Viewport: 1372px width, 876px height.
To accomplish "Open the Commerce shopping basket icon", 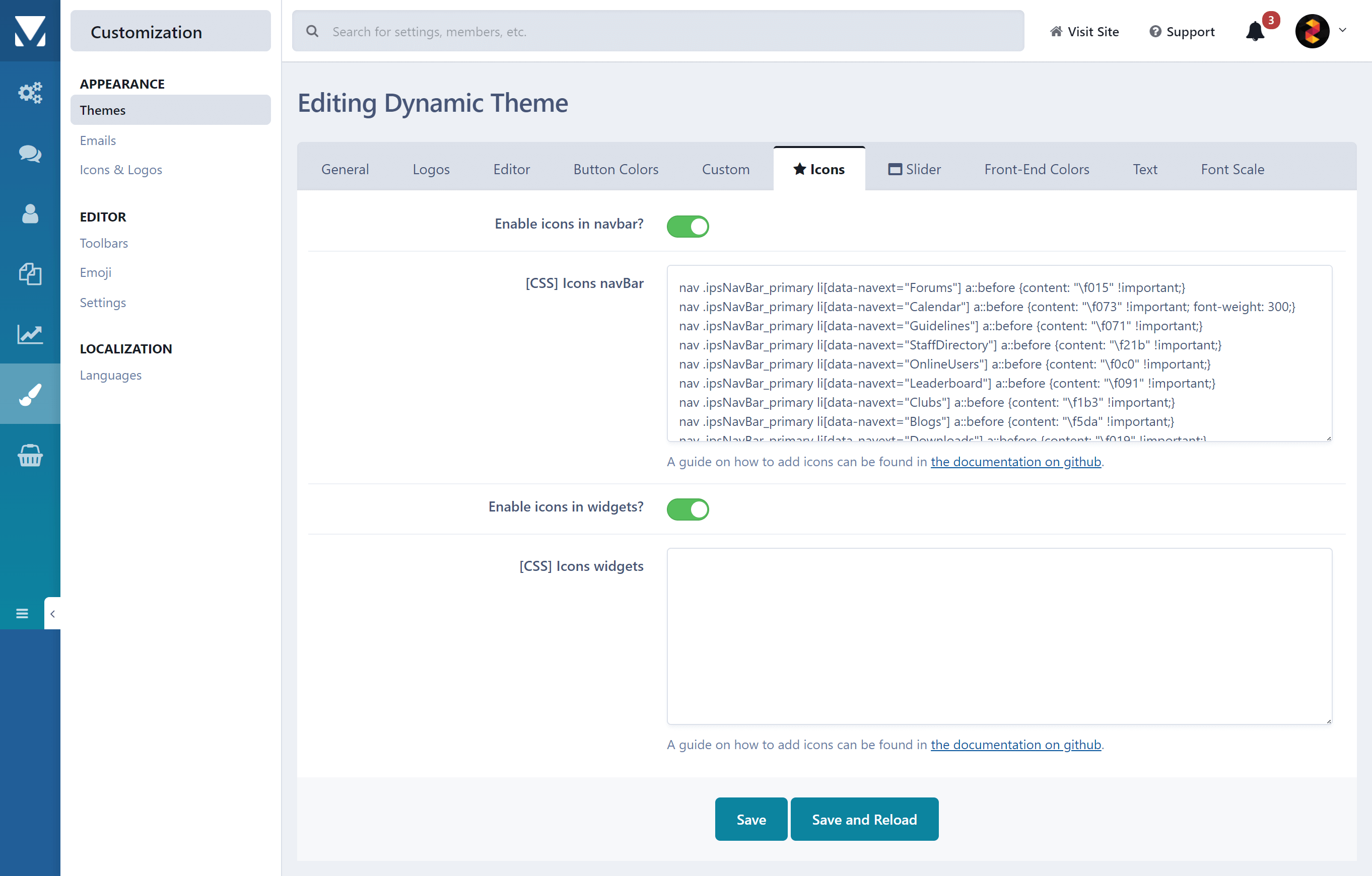I will click(30, 455).
